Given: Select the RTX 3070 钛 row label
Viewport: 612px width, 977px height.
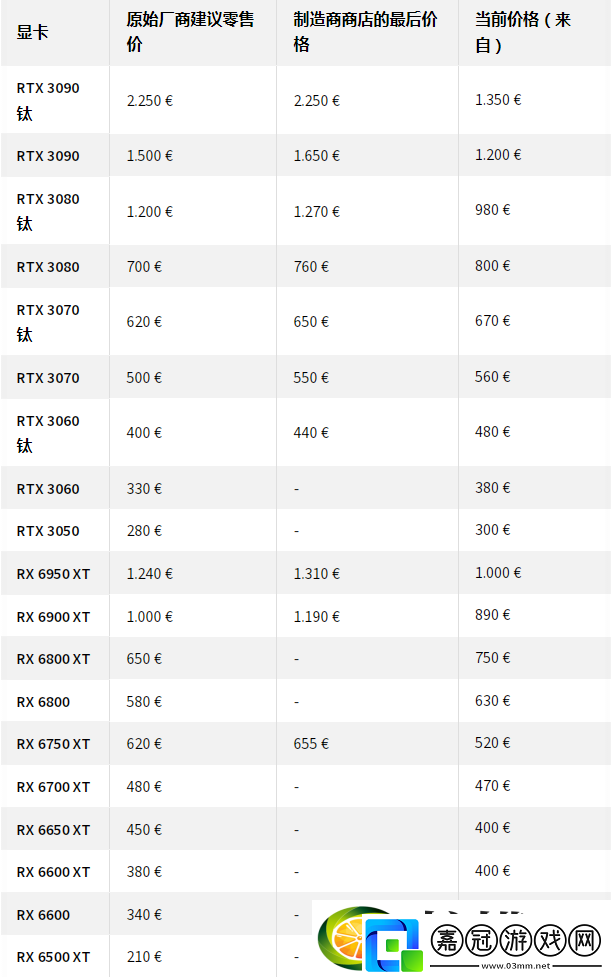Looking at the screenshot, I should [48, 322].
